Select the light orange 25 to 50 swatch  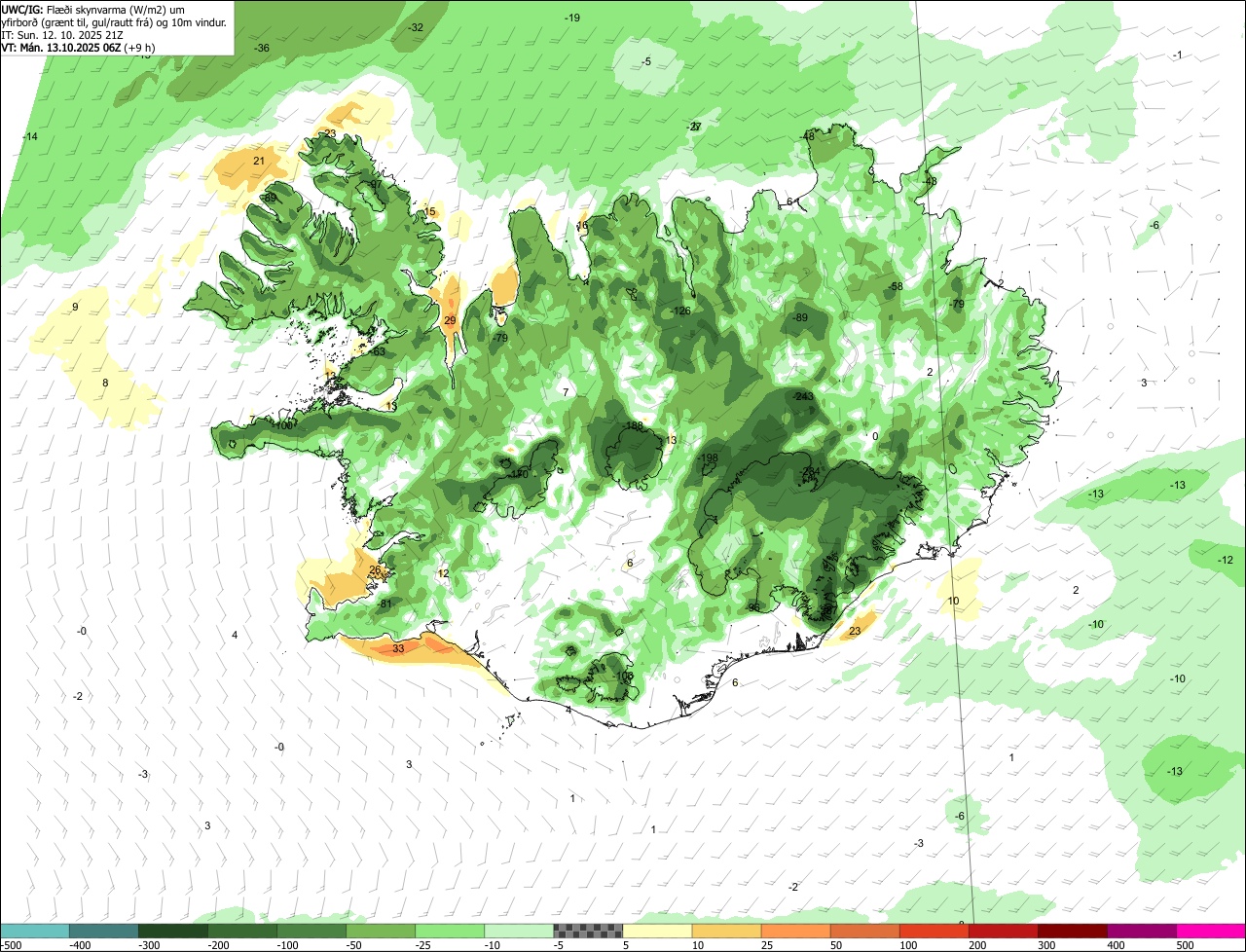pos(796,931)
